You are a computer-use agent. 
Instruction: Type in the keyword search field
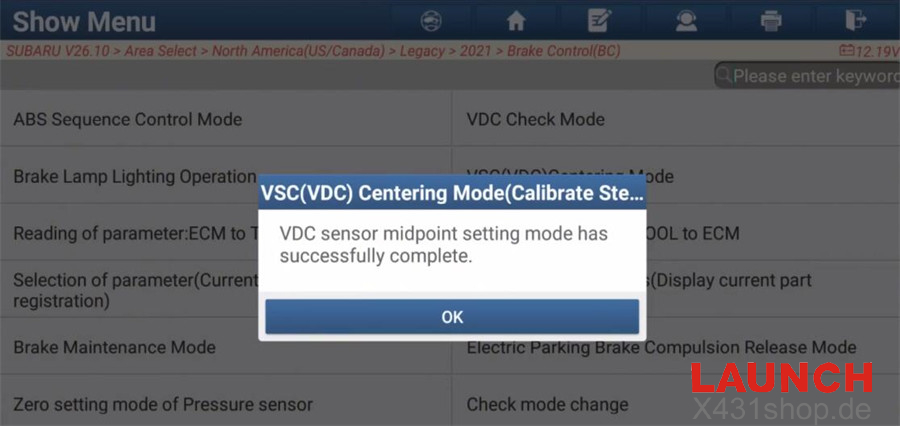[815, 76]
